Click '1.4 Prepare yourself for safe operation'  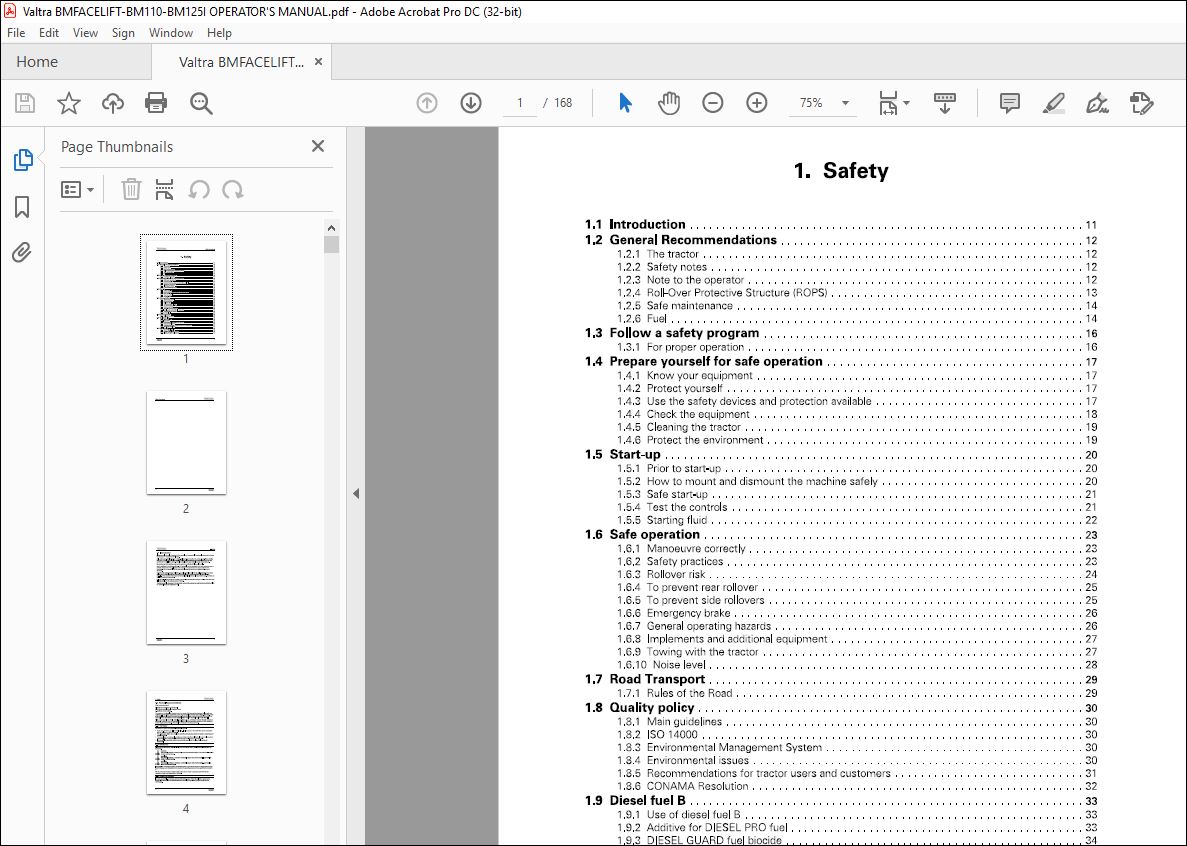[x=840, y=362]
